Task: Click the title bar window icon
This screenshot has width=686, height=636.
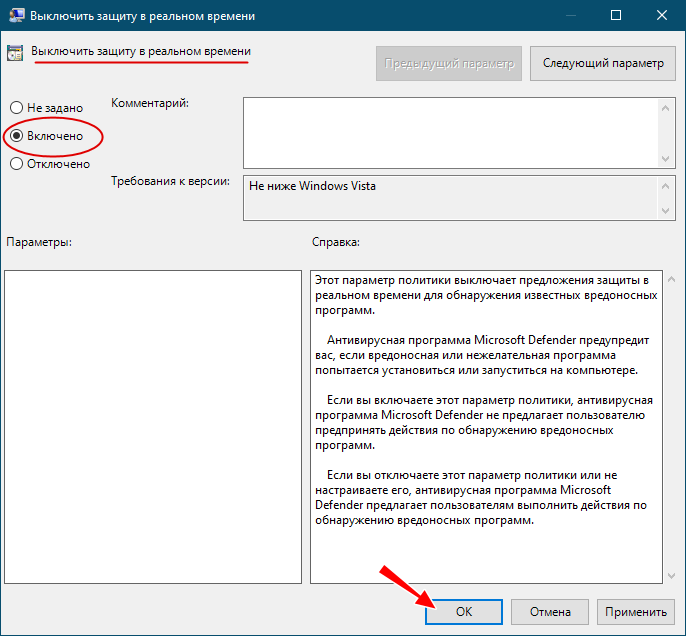Action: (x=17, y=15)
